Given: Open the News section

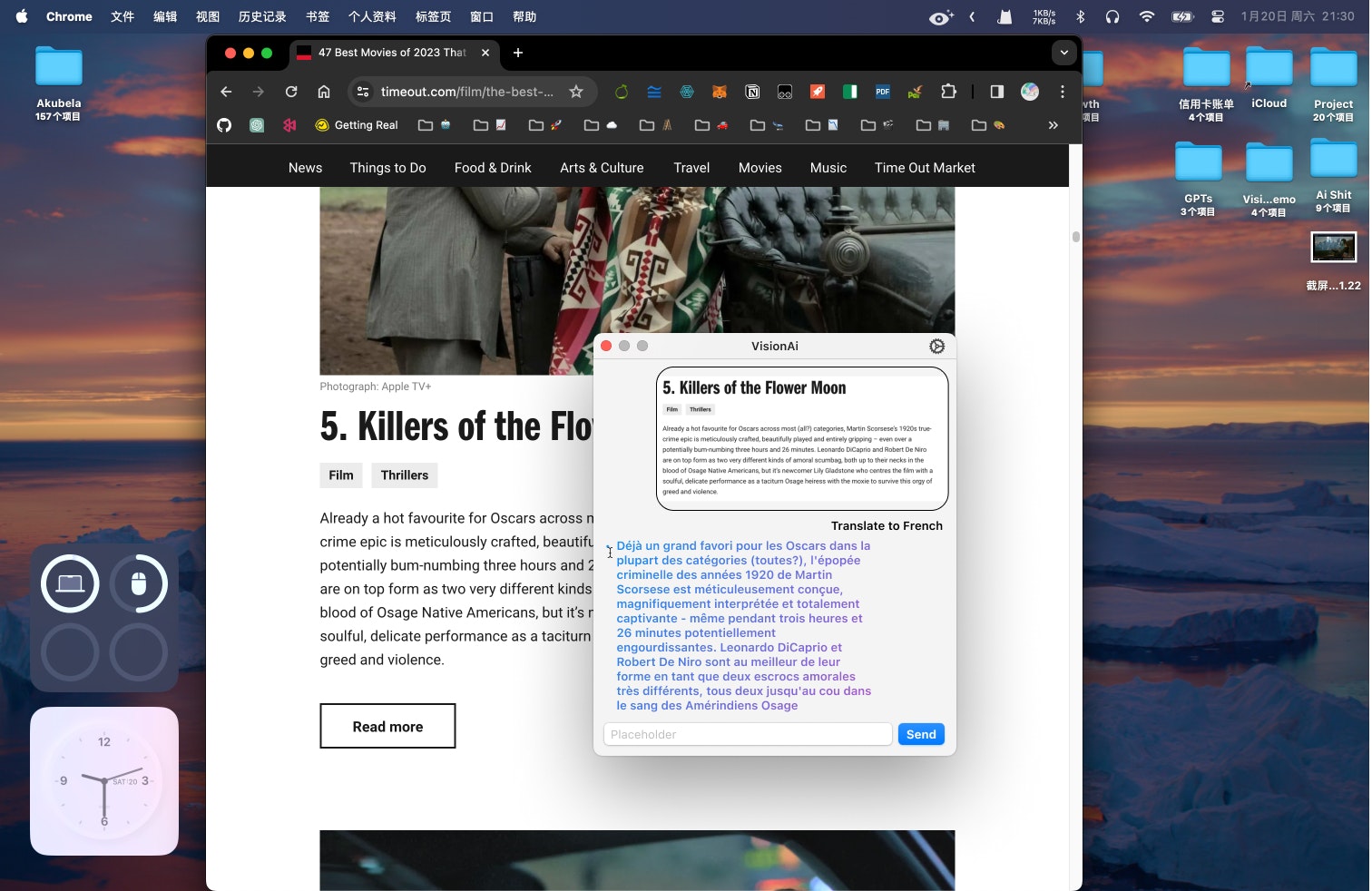Looking at the screenshot, I should 305,168.
